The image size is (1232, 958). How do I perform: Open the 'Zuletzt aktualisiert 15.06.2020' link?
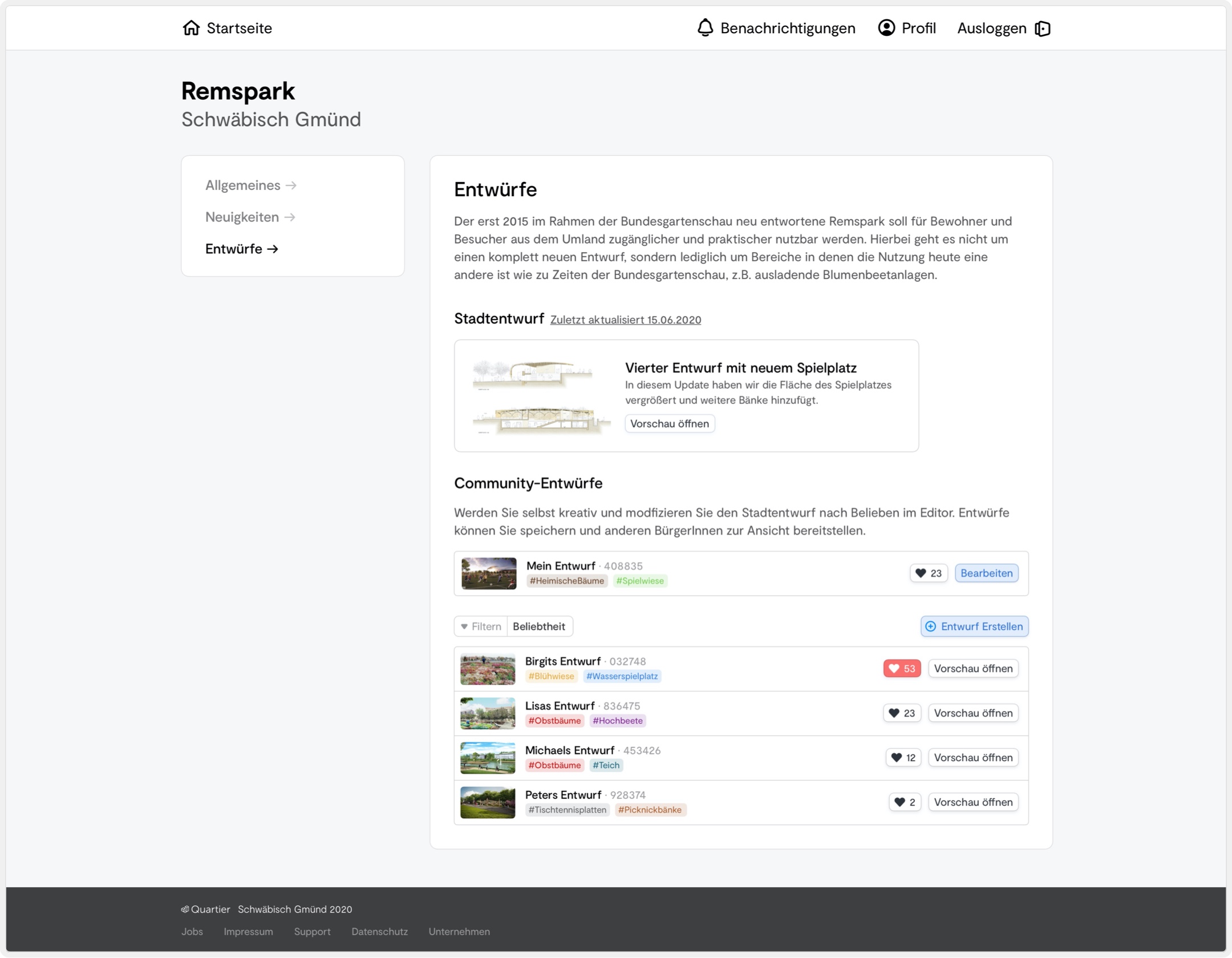coord(625,320)
